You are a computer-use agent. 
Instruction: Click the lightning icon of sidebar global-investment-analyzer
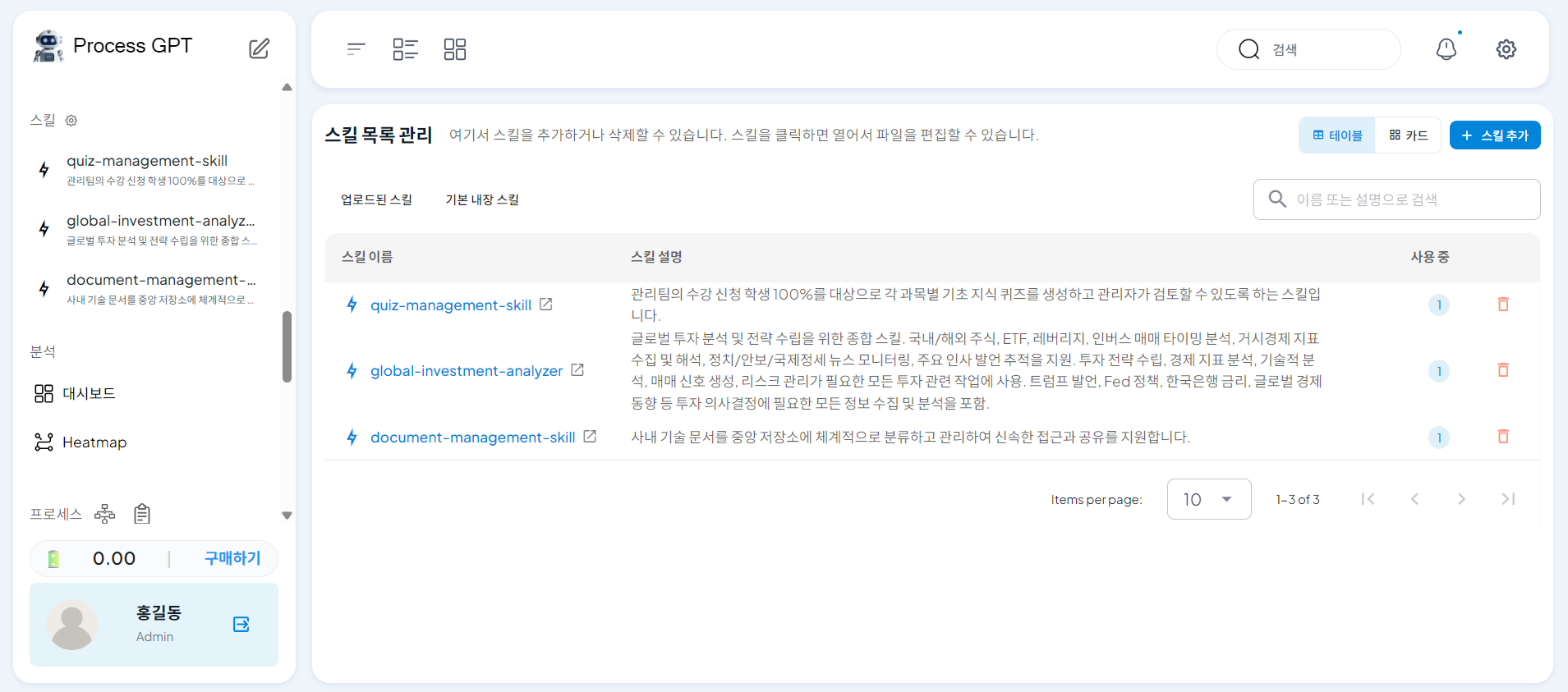tap(44, 229)
